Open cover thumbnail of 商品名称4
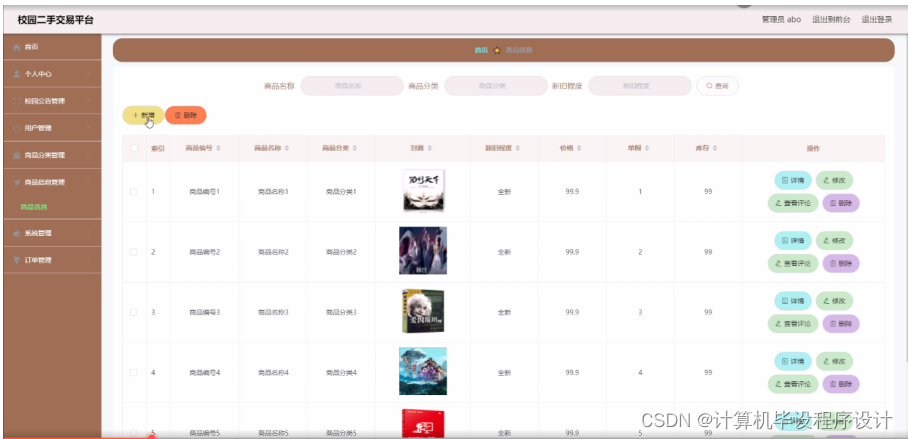Image resolution: width=908 pixels, height=439 pixels. pos(423,371)
